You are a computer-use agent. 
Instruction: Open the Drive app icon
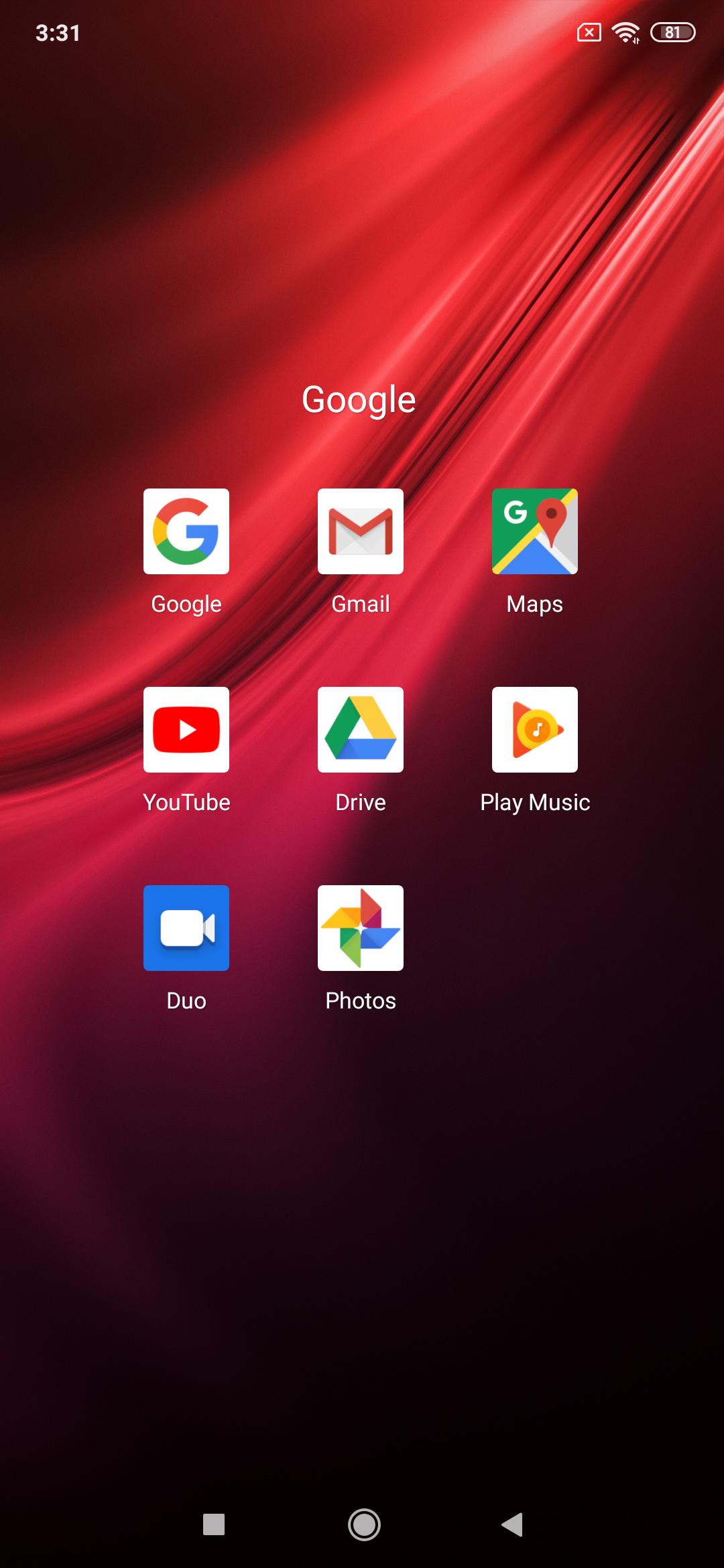361,730
